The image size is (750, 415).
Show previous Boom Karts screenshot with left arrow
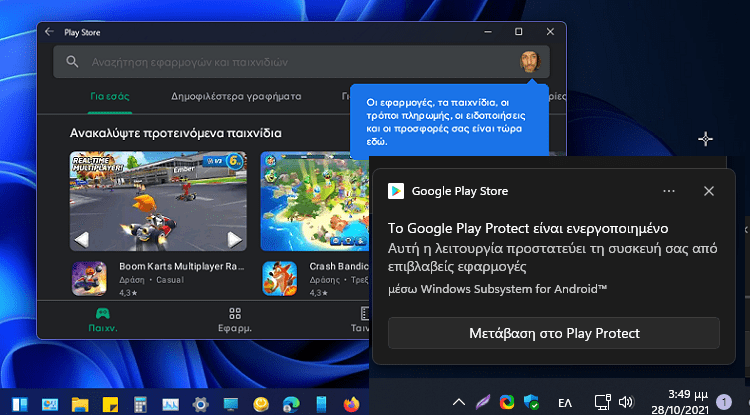[x=82, y=240]
